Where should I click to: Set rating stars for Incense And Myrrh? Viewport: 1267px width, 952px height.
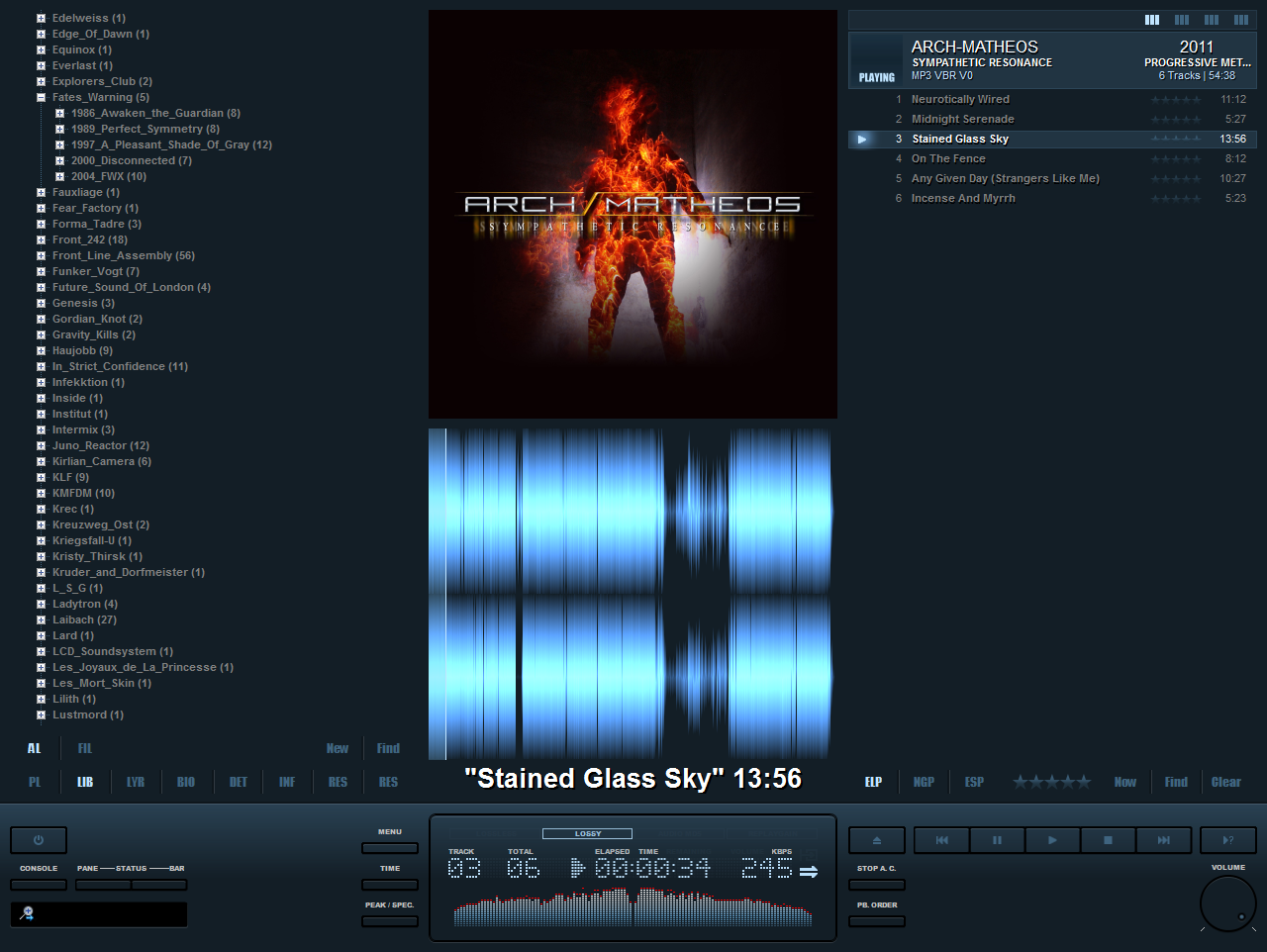point(1176,199)
